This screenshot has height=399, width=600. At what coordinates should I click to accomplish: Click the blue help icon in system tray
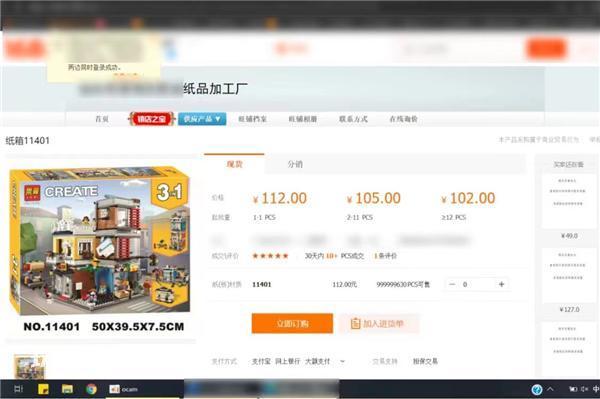coord(536,389)
